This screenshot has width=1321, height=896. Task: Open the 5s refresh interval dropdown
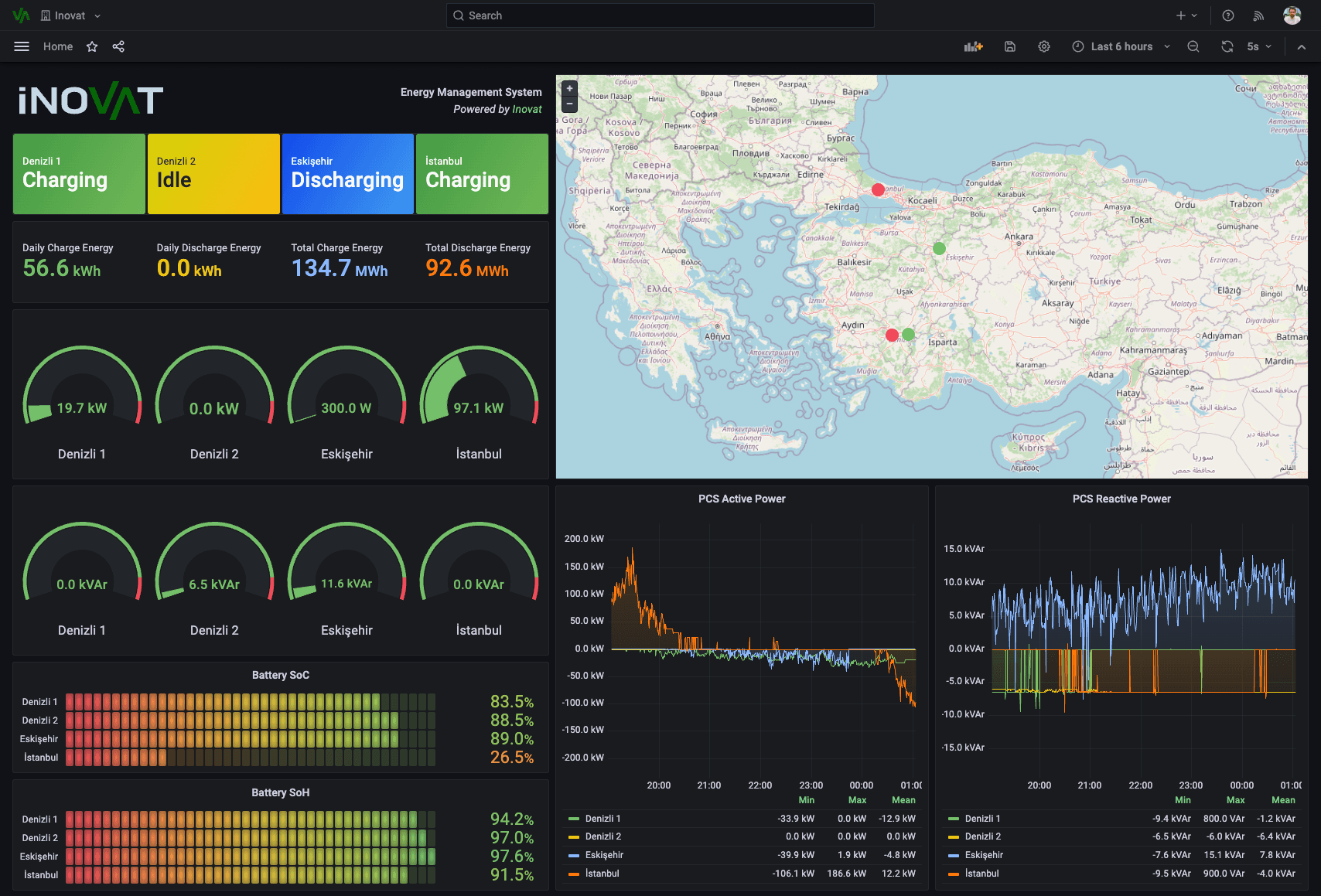coord(1259,46)
